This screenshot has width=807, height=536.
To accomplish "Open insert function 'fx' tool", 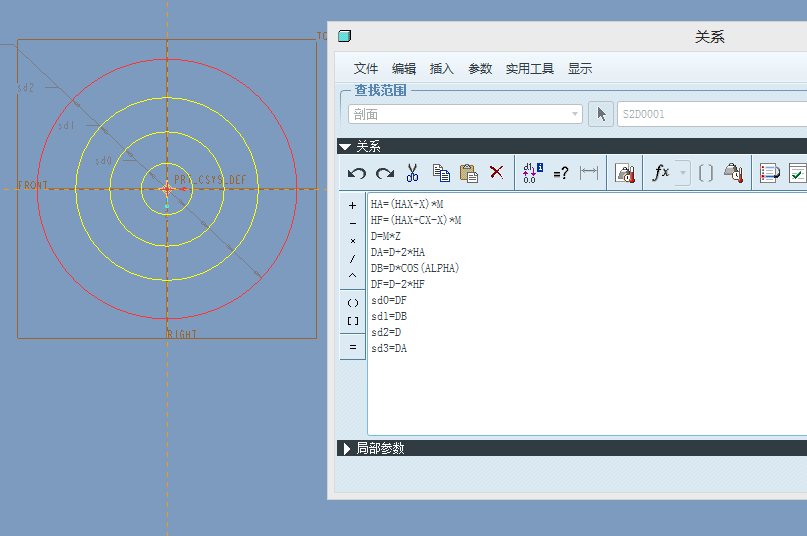I will click(x=661, y=173).
